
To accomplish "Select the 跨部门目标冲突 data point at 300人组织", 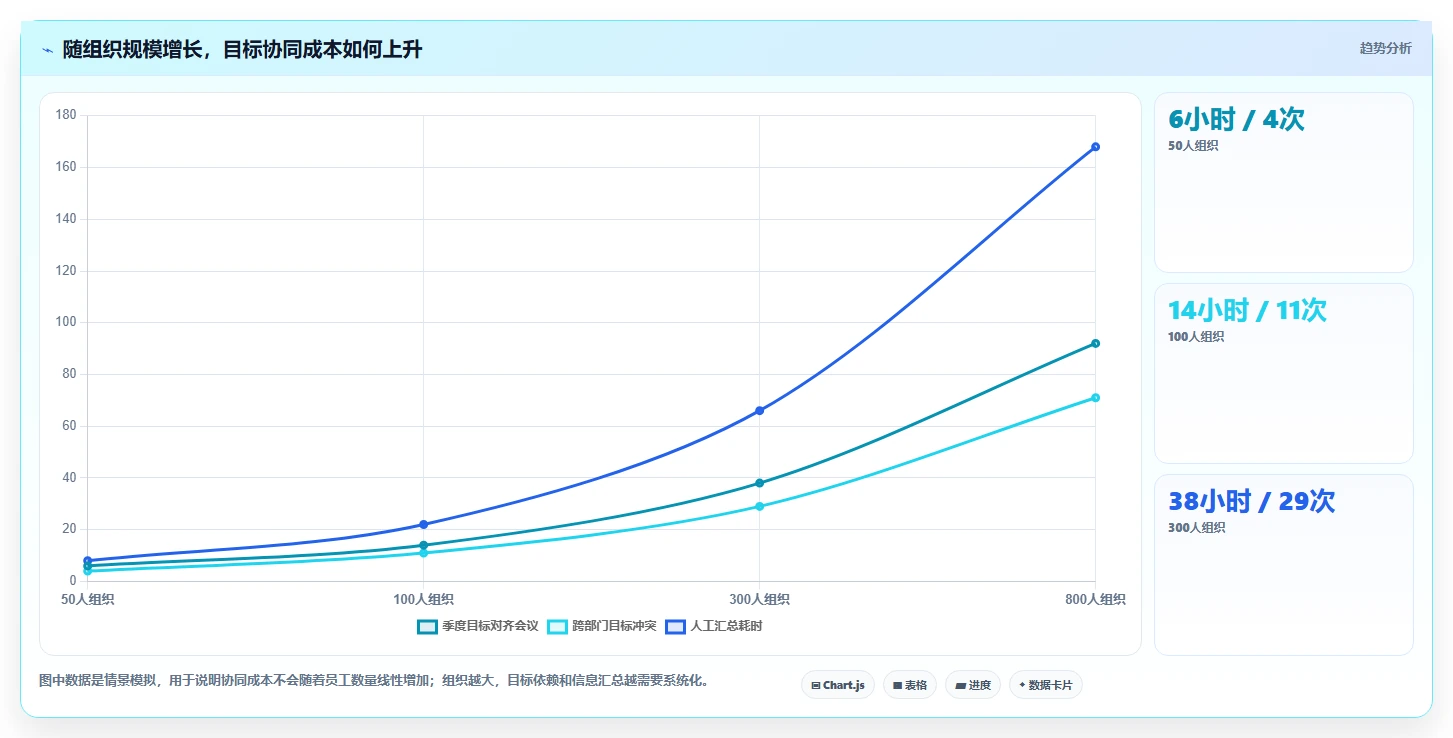I will (759, 506).
